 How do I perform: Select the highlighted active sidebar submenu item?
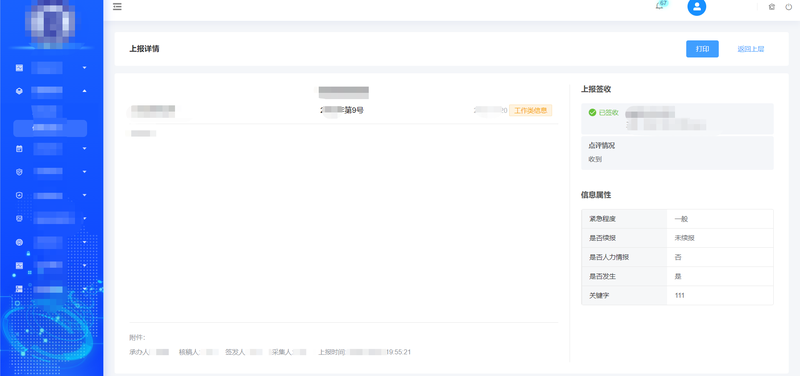[x=50, y=128]
